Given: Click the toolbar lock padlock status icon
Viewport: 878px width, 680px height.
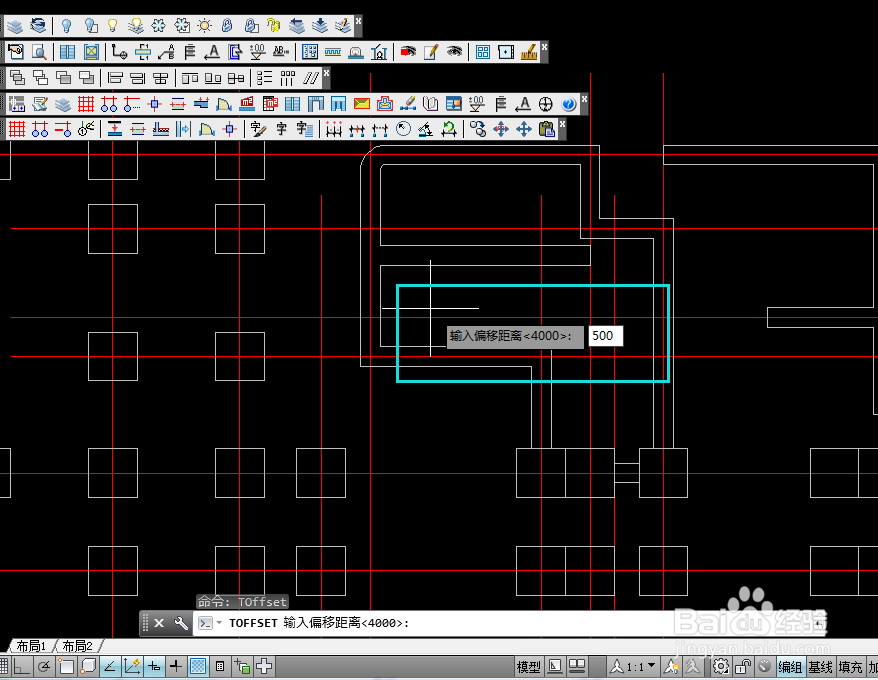Looking at the screenshot, I should point(743,667).
